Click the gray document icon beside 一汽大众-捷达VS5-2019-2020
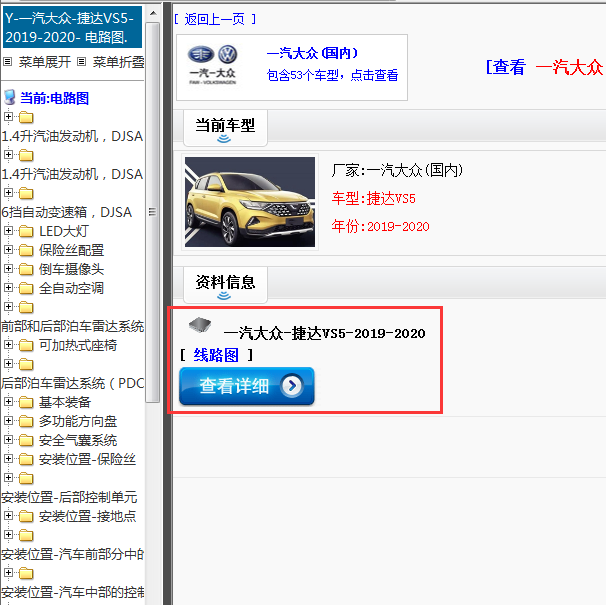The width and height of the screenshot is (606, 605). (200, 326)
